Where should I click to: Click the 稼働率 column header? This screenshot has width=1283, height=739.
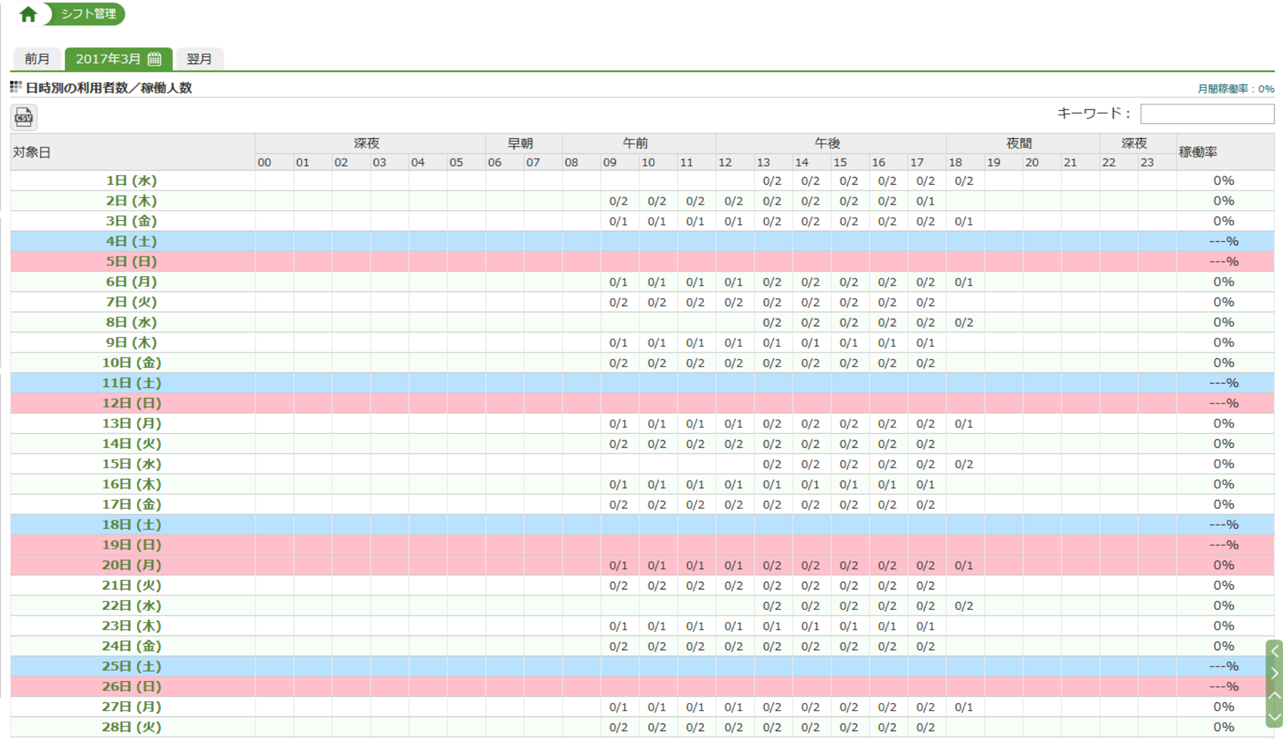[1198, 152]
